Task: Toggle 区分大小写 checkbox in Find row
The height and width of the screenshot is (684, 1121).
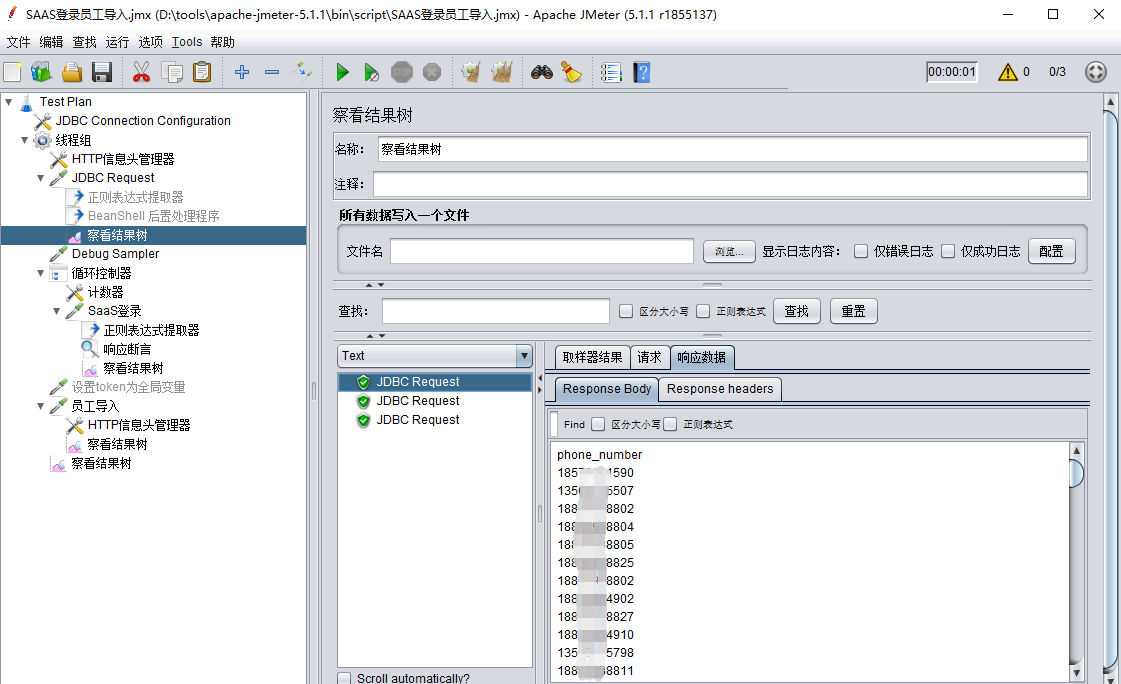Action: [x=598, y=425]
